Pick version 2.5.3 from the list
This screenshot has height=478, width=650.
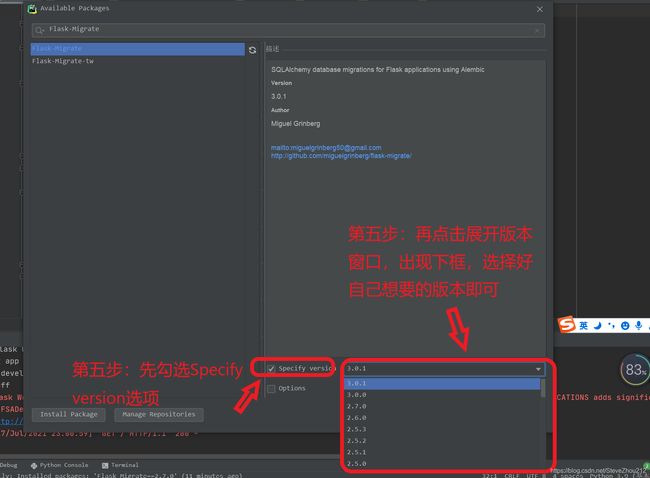point(442,429)
